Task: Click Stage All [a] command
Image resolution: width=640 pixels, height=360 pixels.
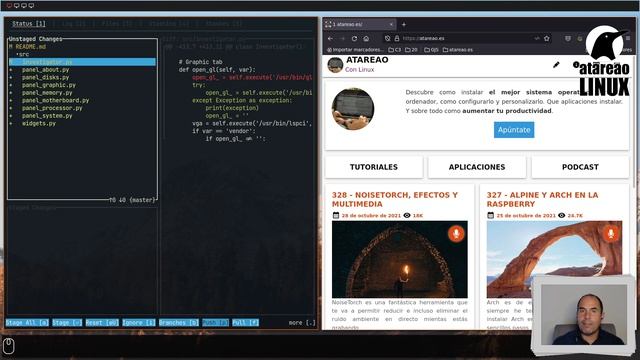Action: tap(27, 322)
